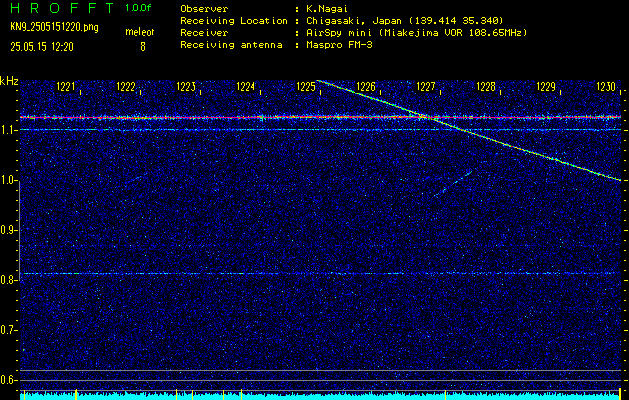The width and height of the screenshot is (629, 400).
Task: Click the 1223 time axis label
Action: [186, 87]
